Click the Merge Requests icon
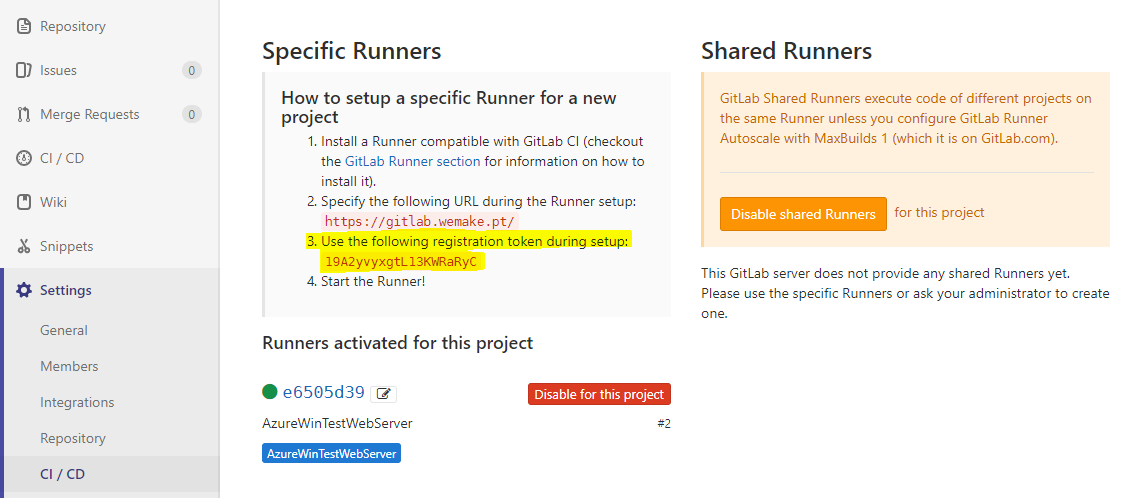 24,115
